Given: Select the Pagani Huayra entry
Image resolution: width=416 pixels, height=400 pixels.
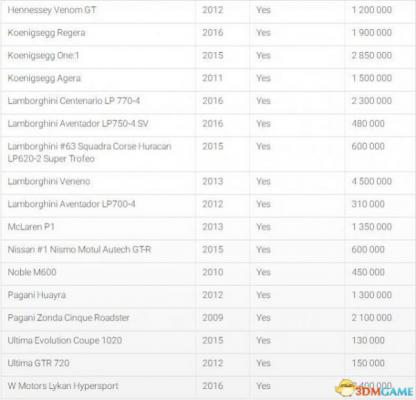Looking at the screenshot, I should pos(37,295).
